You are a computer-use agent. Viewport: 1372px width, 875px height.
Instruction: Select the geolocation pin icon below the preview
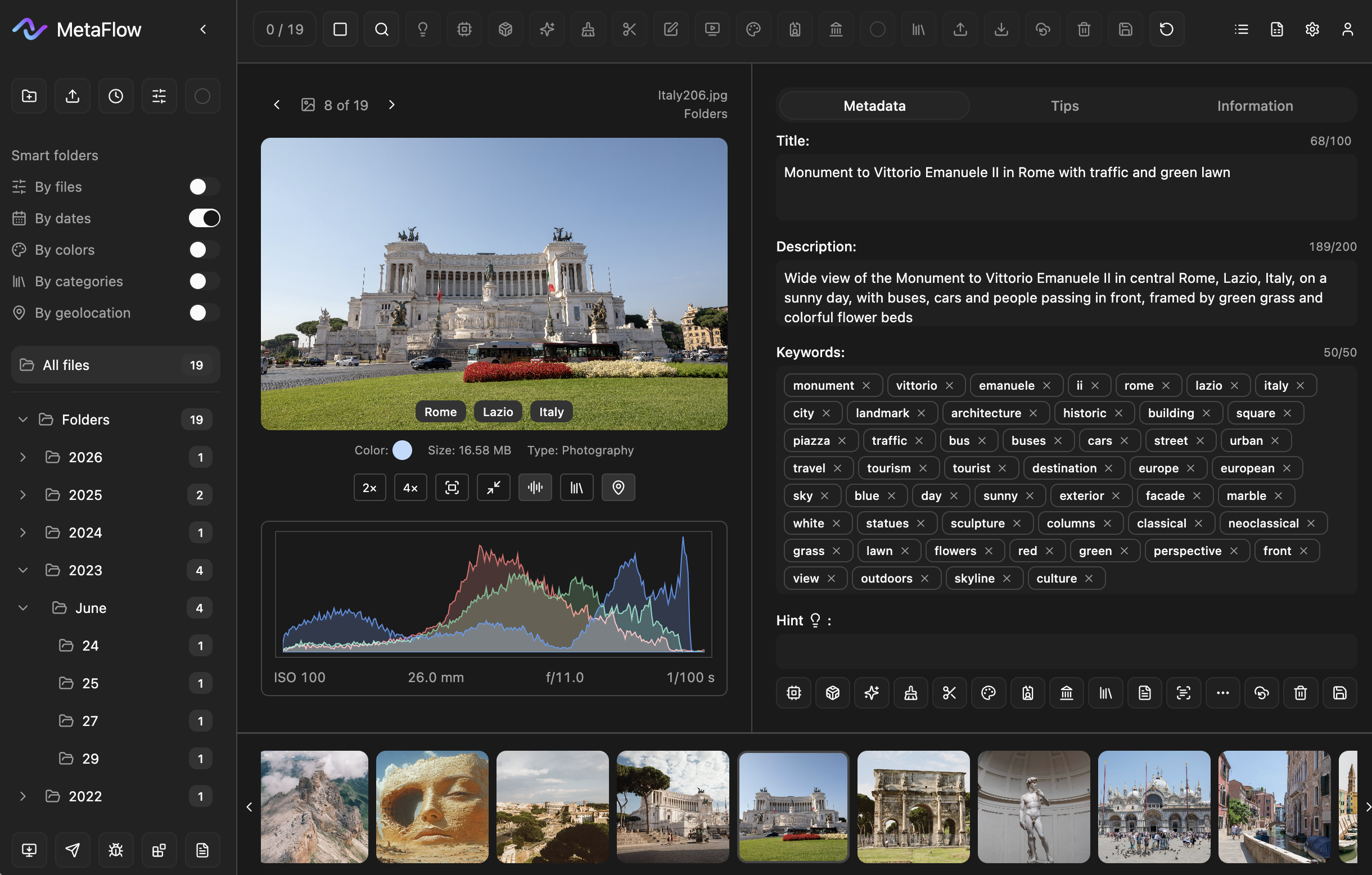point(619,487)
